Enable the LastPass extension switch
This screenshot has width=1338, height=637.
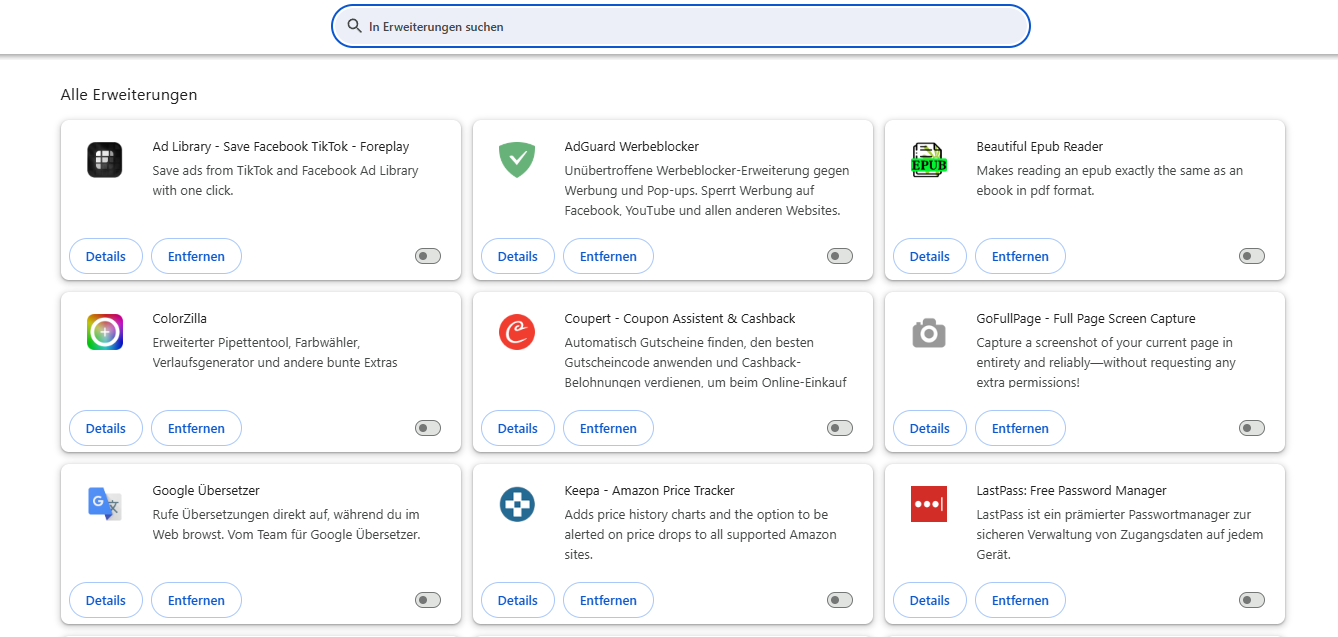(x=1252, y=600)
